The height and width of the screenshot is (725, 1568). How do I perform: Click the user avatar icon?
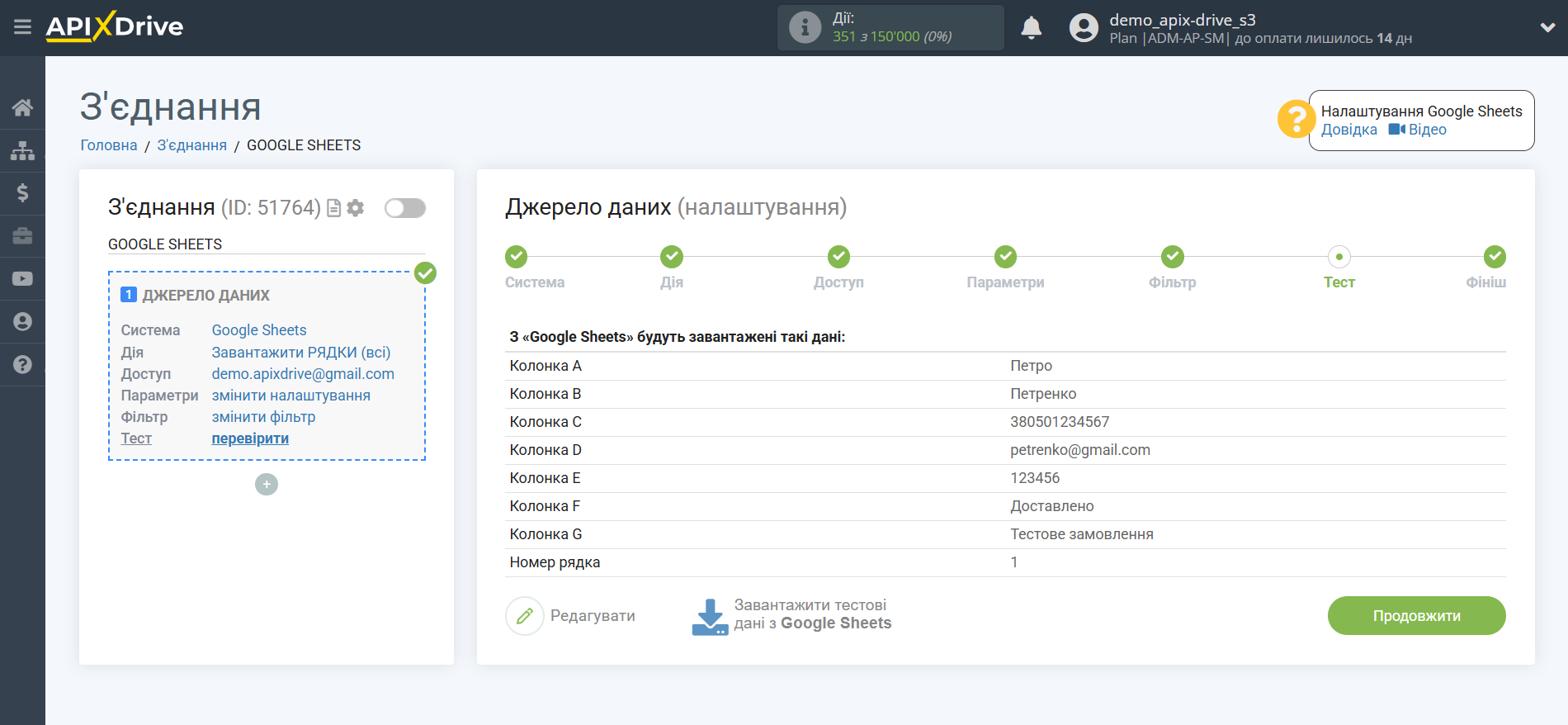coord(1084,28)
